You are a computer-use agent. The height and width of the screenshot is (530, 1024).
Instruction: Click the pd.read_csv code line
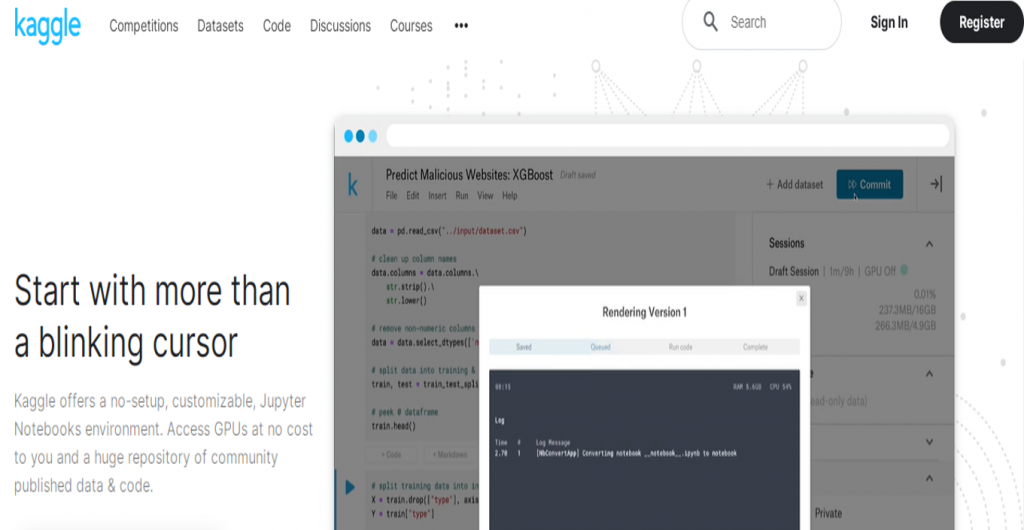(x=449, y=231)
